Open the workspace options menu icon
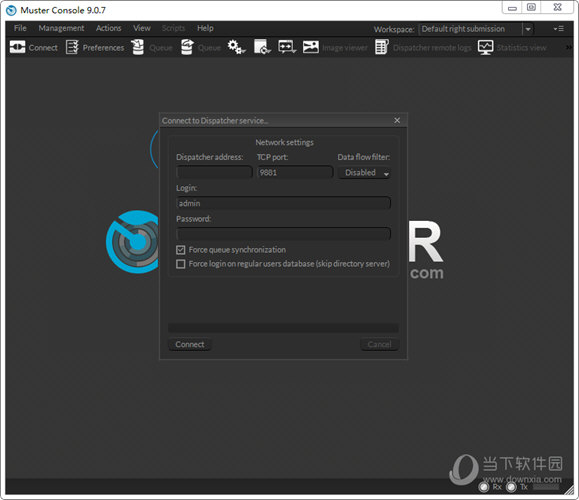579x500 pixels. 558,29
